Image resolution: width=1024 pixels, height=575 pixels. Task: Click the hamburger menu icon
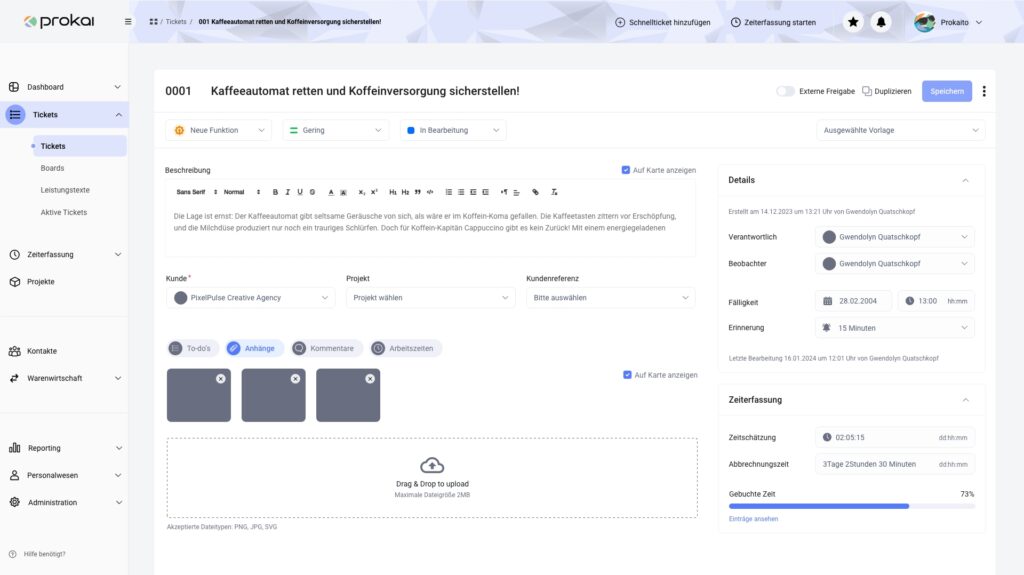(128, 22)
